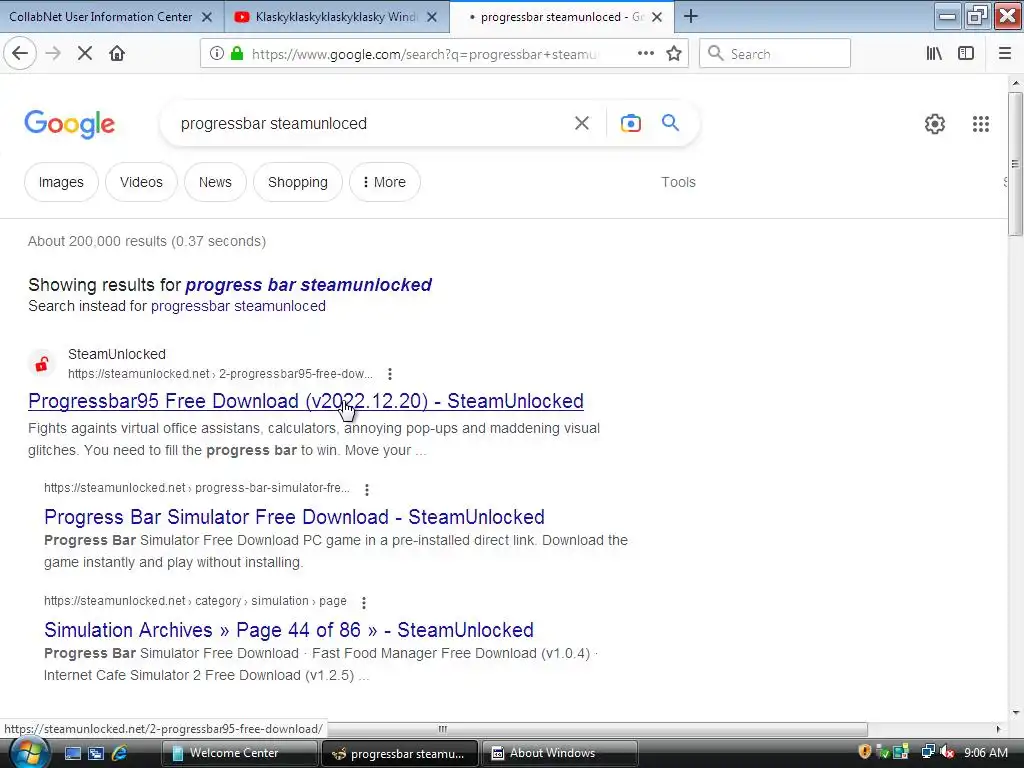Screen dimensions: 1024x768
Task: Click the Windows Start orb
Action: point(29,753)
